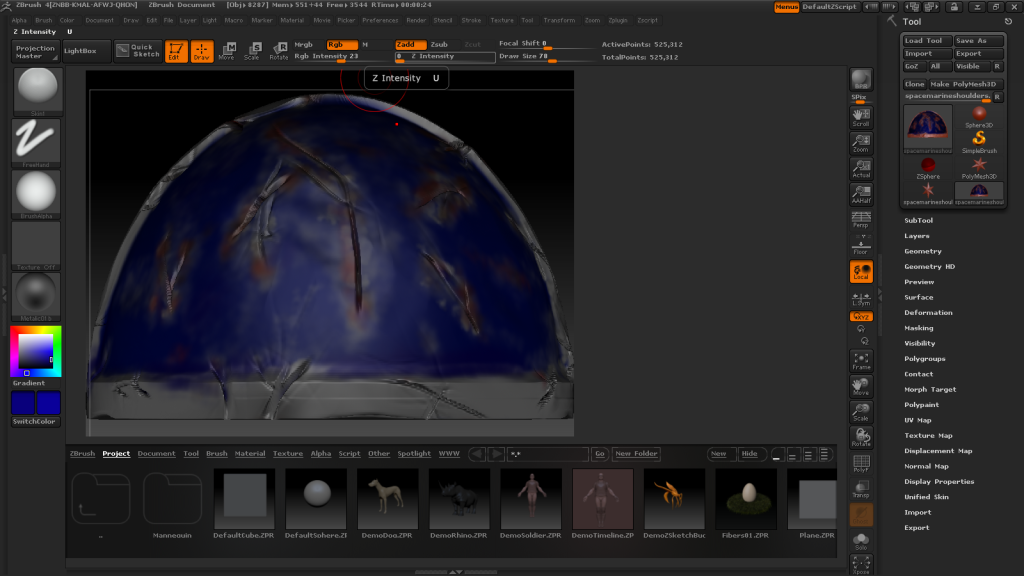
Task: Select the Rotate transform icon in top toolbar
Action: click(x=279, y=51)
